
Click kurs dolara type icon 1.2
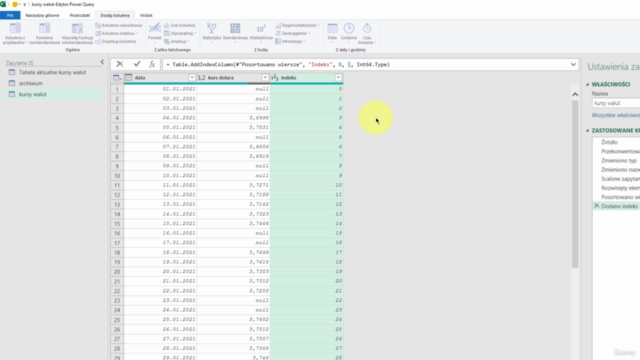coord(202,78)
